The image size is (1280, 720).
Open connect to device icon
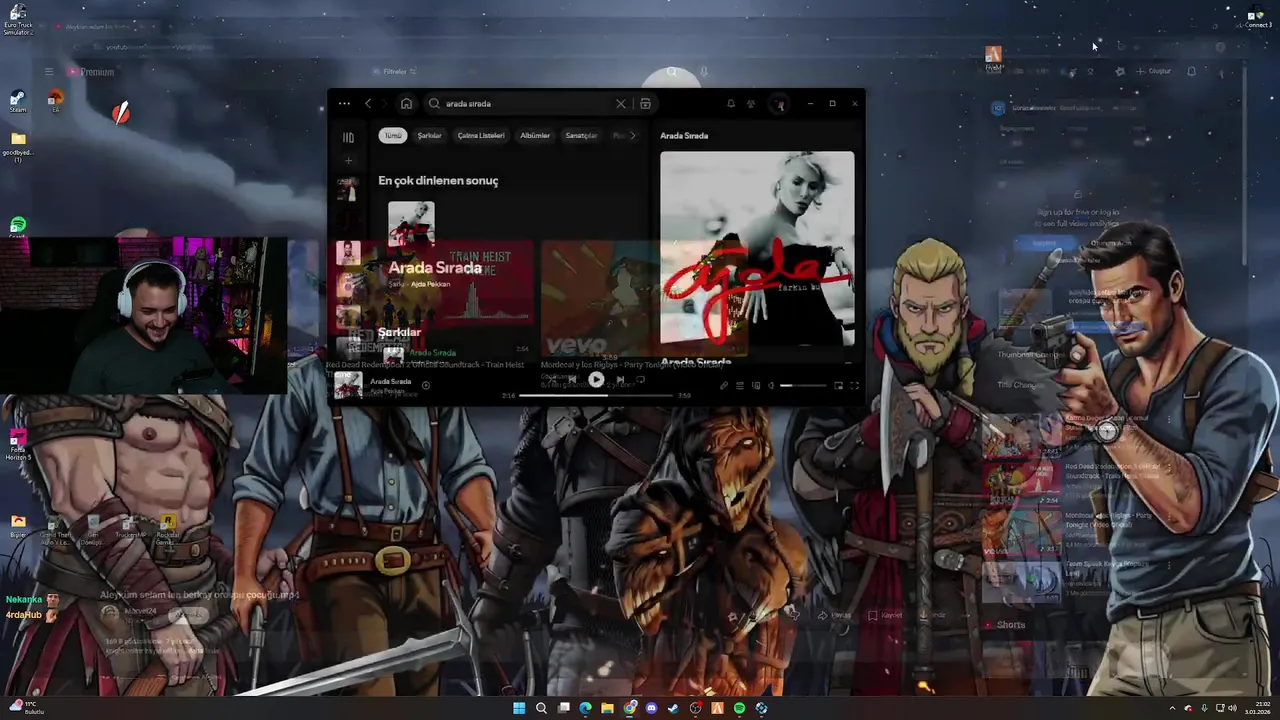coord(756,385)
